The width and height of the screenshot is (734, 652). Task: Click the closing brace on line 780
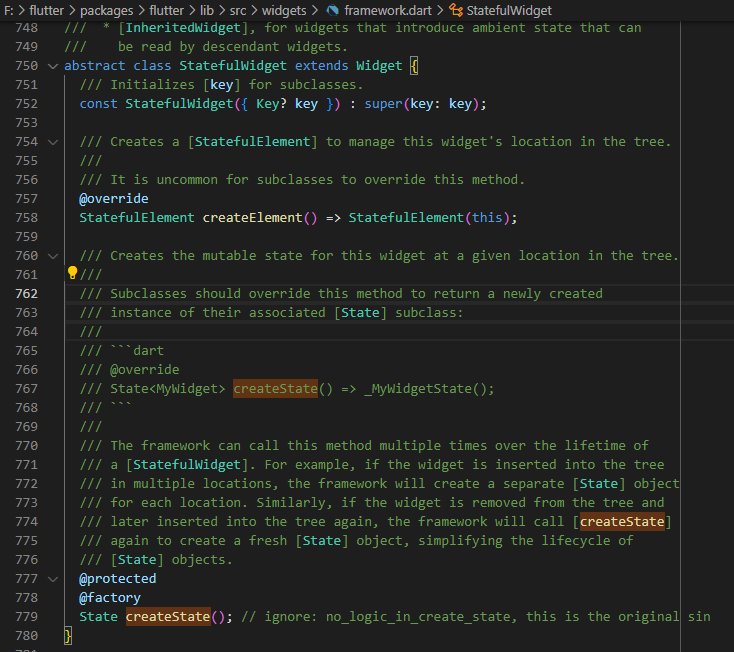click(x=68, y=636)
